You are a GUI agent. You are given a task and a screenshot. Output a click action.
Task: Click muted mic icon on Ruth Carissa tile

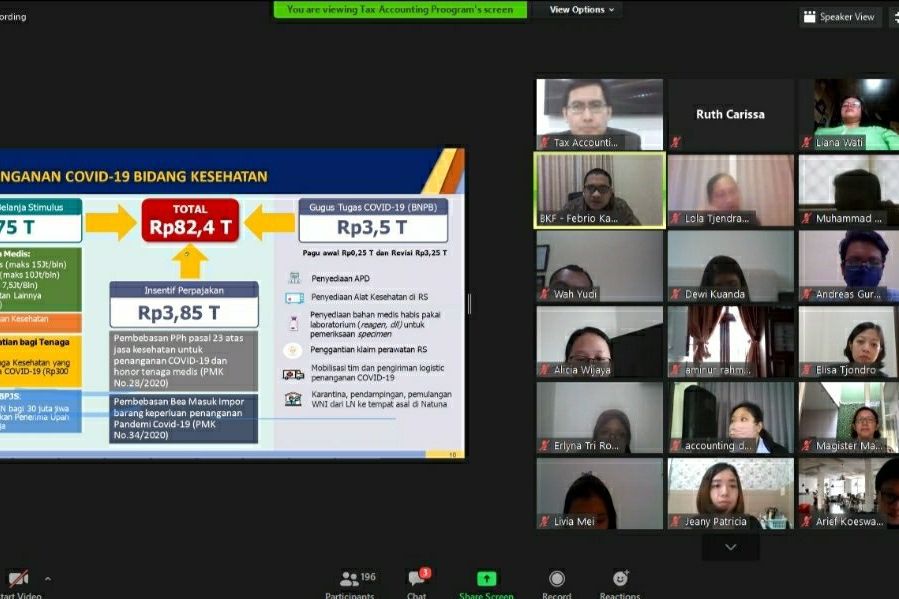tap(675, 142)
